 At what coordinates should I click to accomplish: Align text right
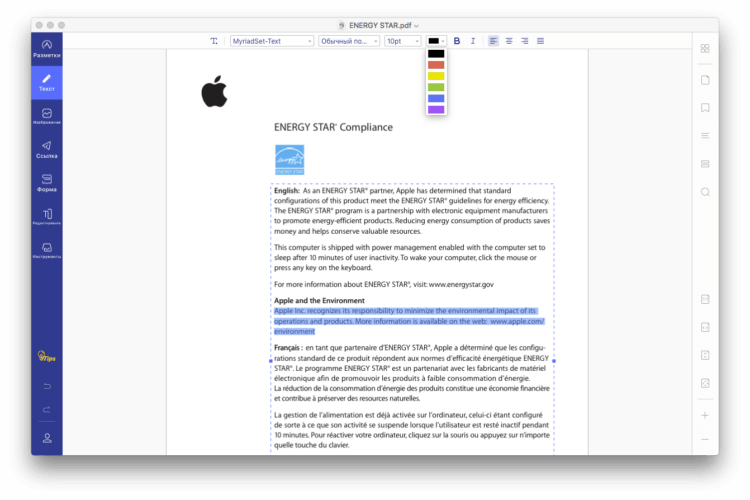pos(525,41)
